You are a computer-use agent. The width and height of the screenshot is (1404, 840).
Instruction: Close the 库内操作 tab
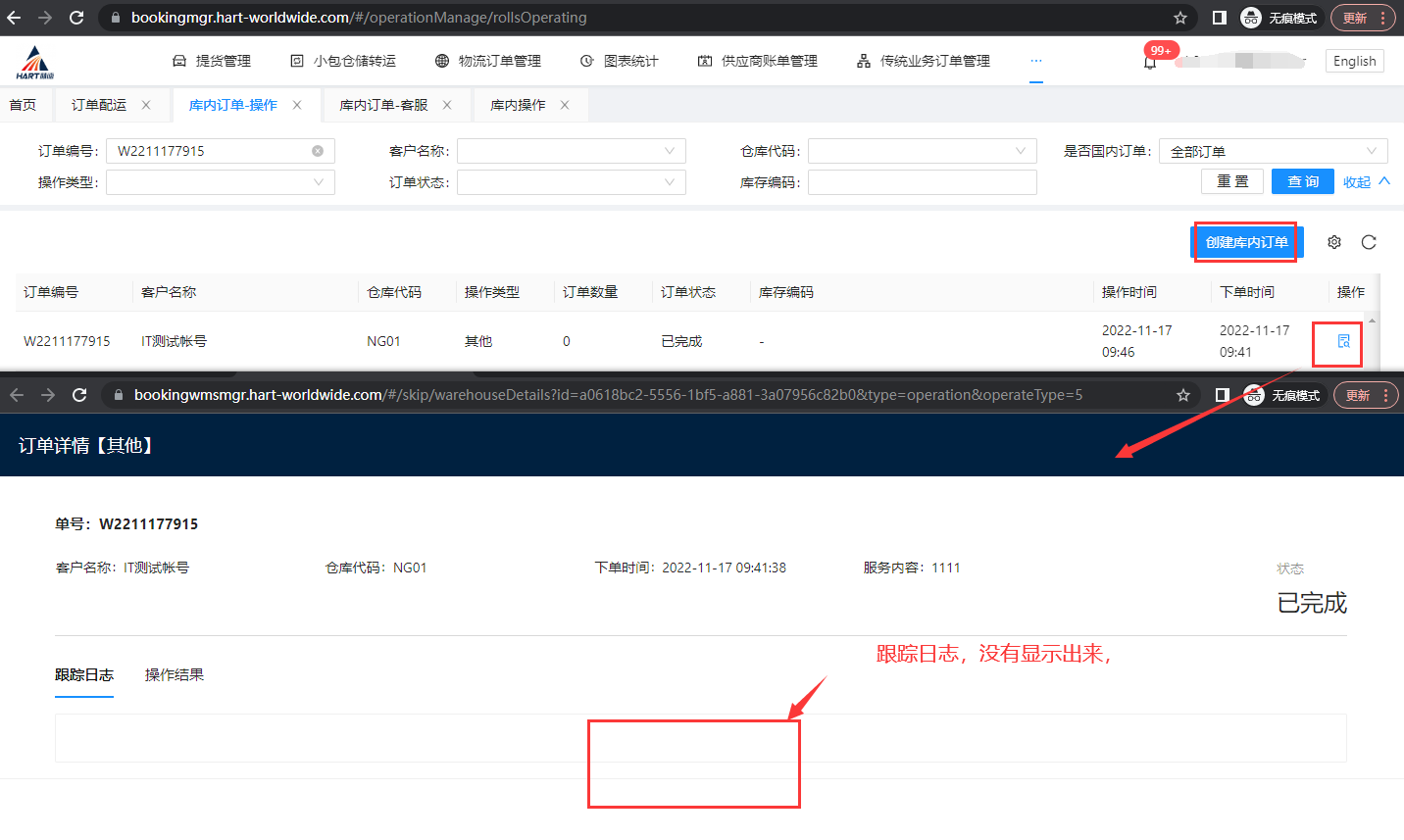565,105
